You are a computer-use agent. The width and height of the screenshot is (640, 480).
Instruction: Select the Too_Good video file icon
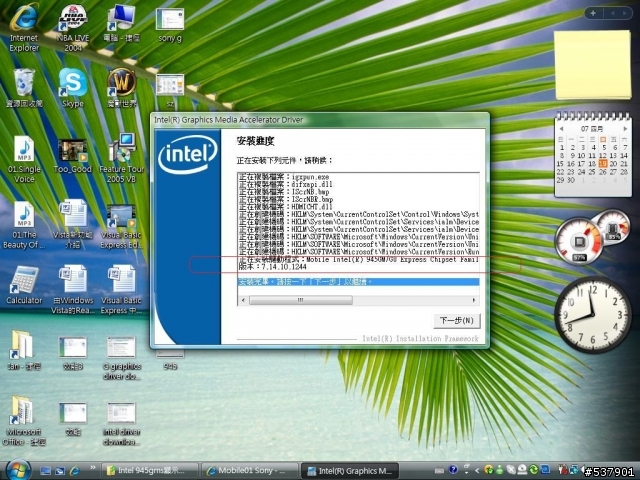[x=73, y=156]
